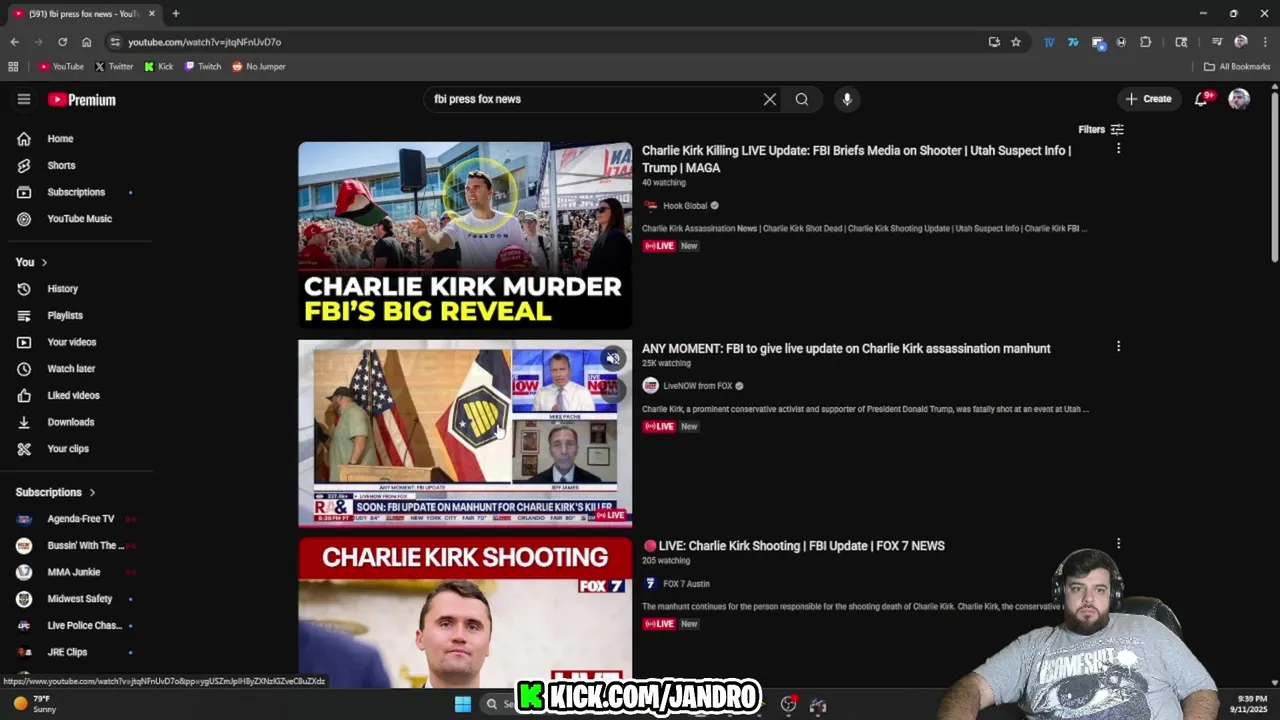Viewport: 1280px width, 720px height.
Task: Start voice search with microphone icon
Action: pos(847,99)
